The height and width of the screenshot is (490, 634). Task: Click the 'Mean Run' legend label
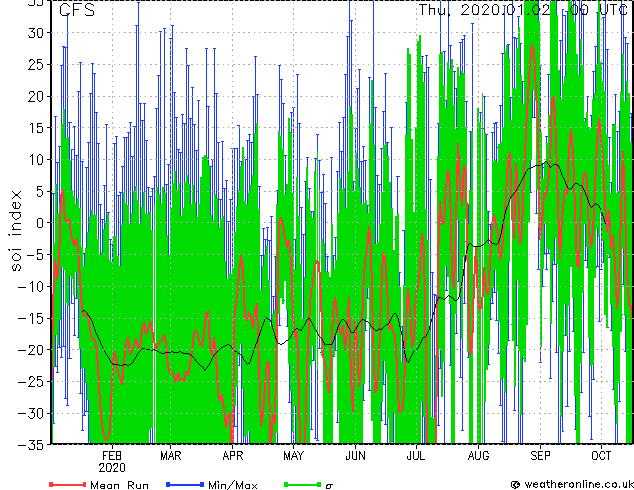[x=120, y=485]
